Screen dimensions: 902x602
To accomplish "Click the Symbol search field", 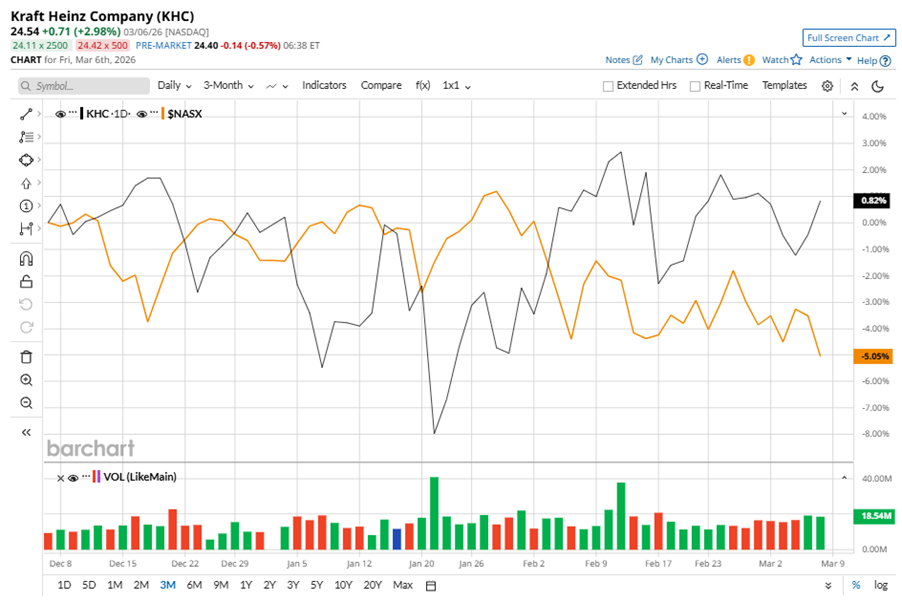I will tap(84, 86).
